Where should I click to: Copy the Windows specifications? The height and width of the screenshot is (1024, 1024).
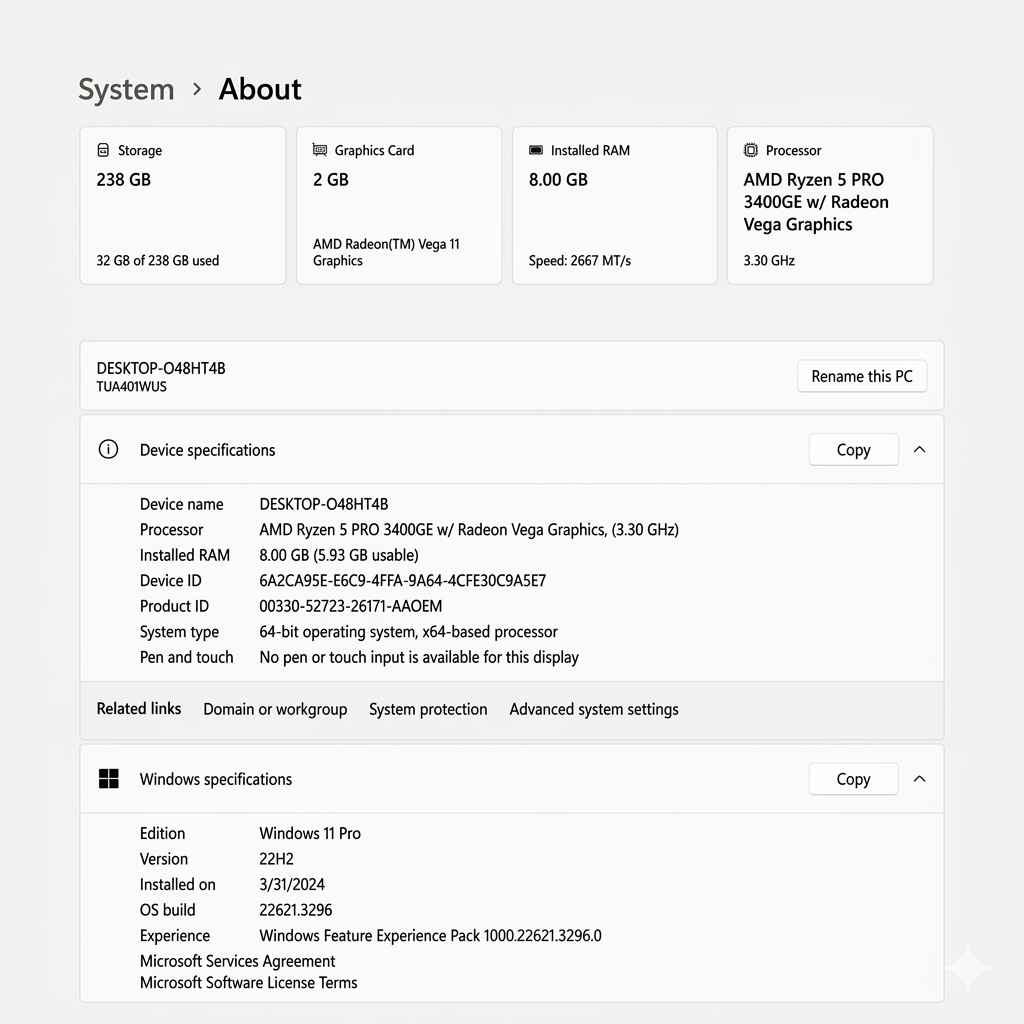tap(854, 778)
